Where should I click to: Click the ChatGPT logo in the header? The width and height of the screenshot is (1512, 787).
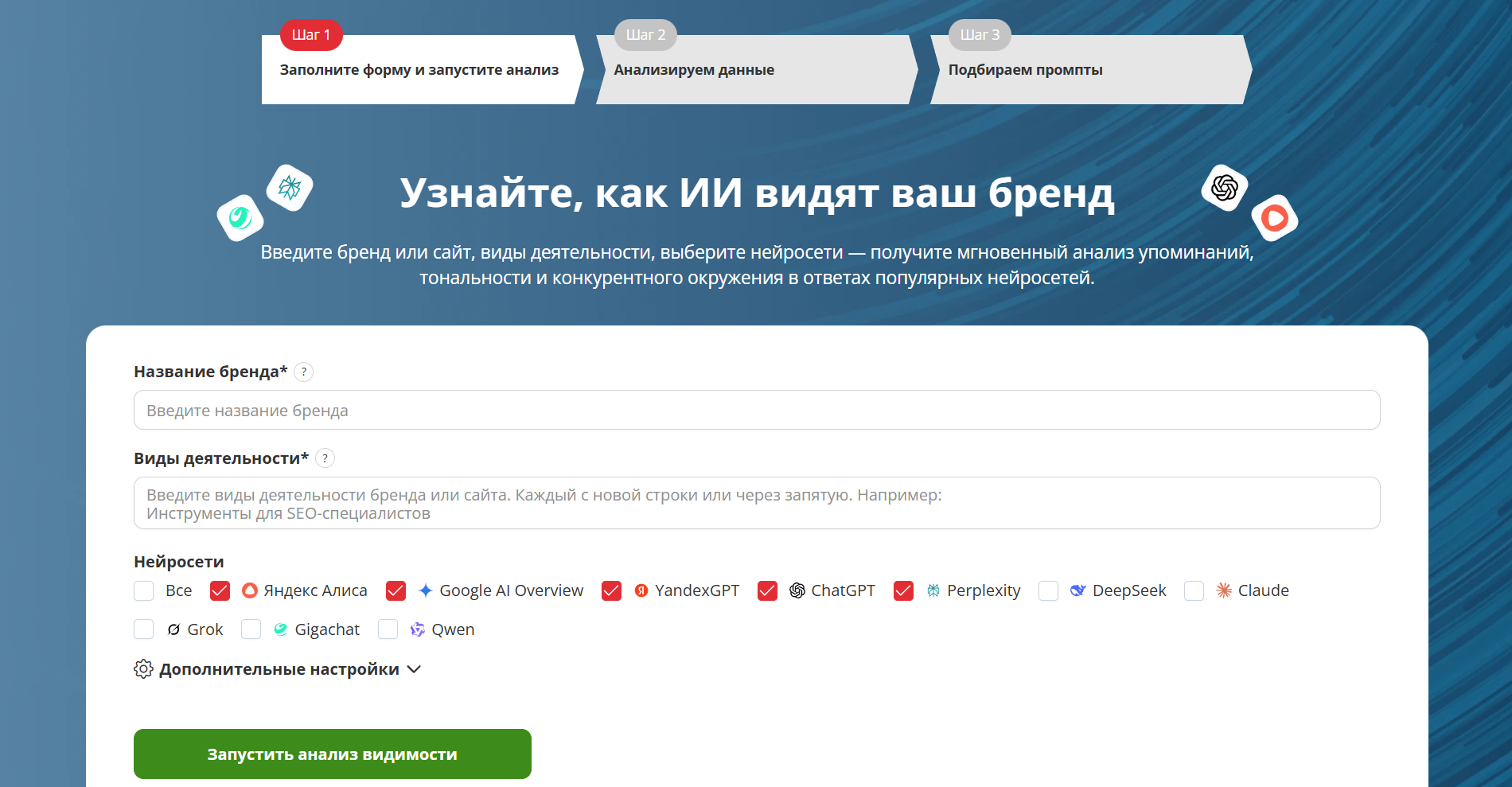pyautogui.click(x=1224, y=188)
